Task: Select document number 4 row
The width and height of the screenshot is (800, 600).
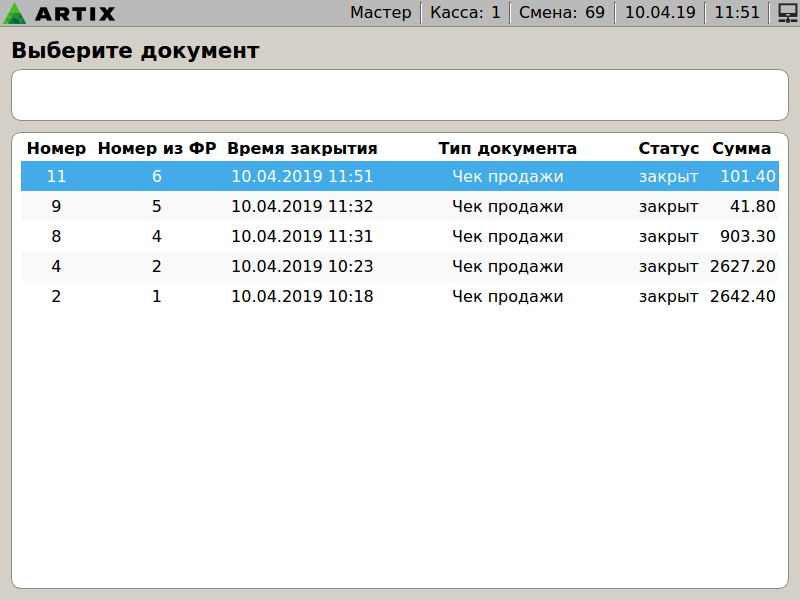Action: click(x=400, y=267)
